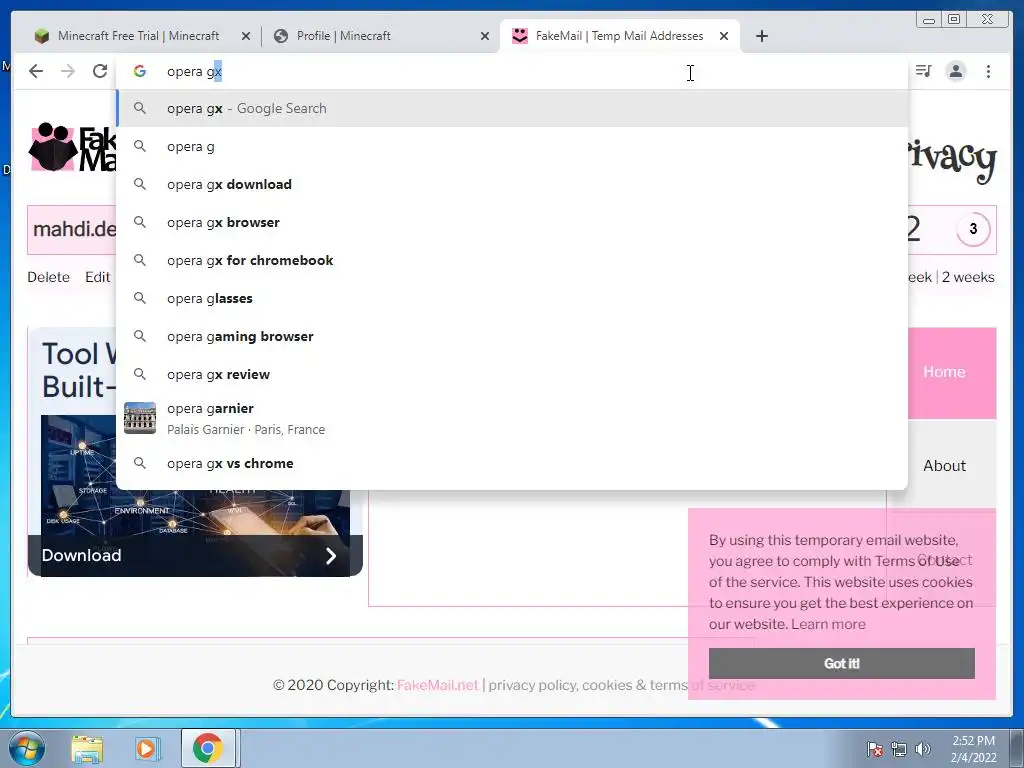Image resolution: width=1024 pixels, height=768 pixels.
Task: Close the Minecraft Free Trial tab
Action: coord(246,36)
